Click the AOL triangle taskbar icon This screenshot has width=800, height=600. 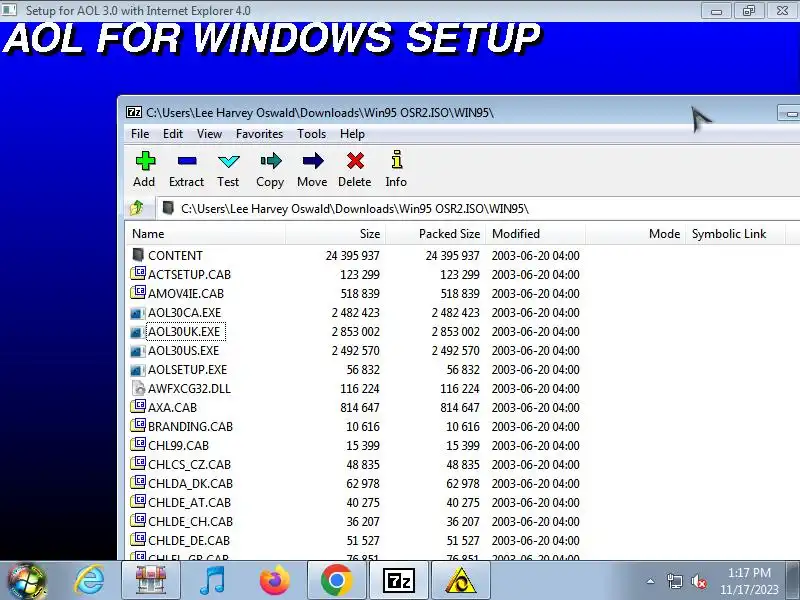point(461,581)
